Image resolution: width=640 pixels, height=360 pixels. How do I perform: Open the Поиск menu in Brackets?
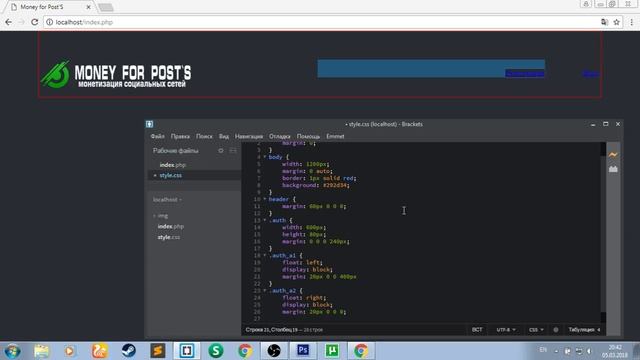(x=204, y=136)
